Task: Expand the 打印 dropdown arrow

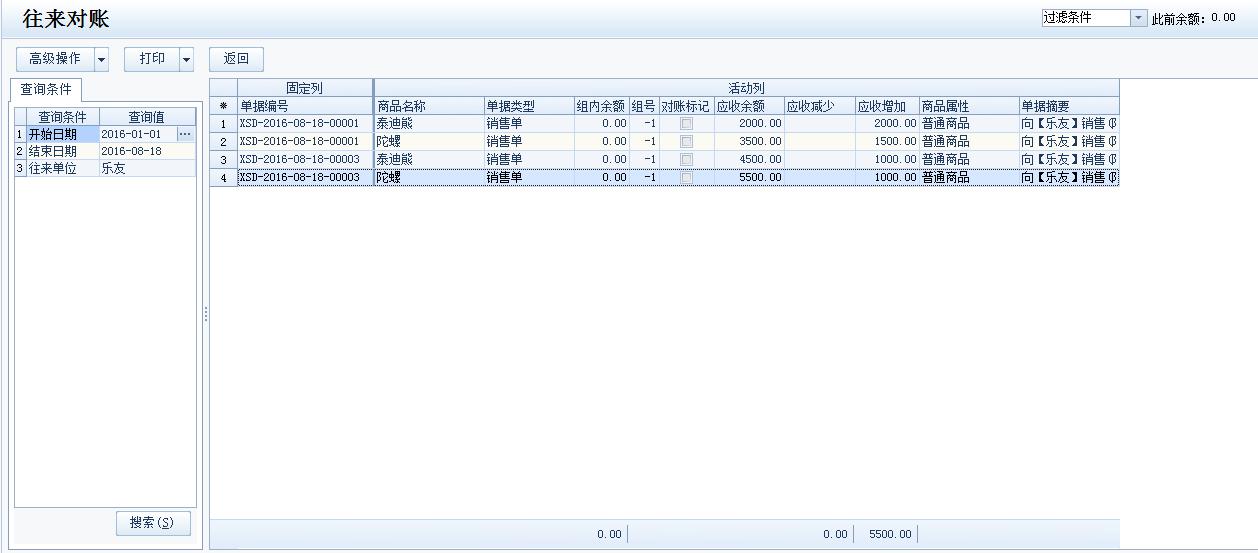Action: (186, 60)
